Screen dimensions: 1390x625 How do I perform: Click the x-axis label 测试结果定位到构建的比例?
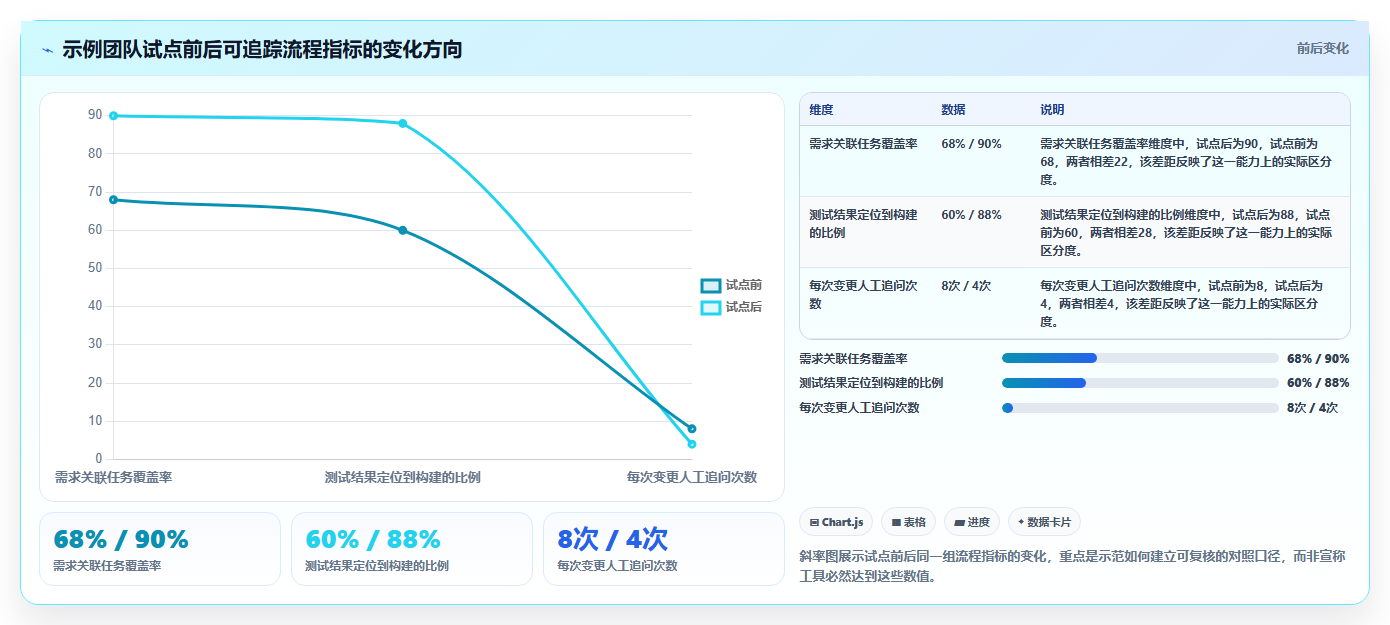[403, 478]
